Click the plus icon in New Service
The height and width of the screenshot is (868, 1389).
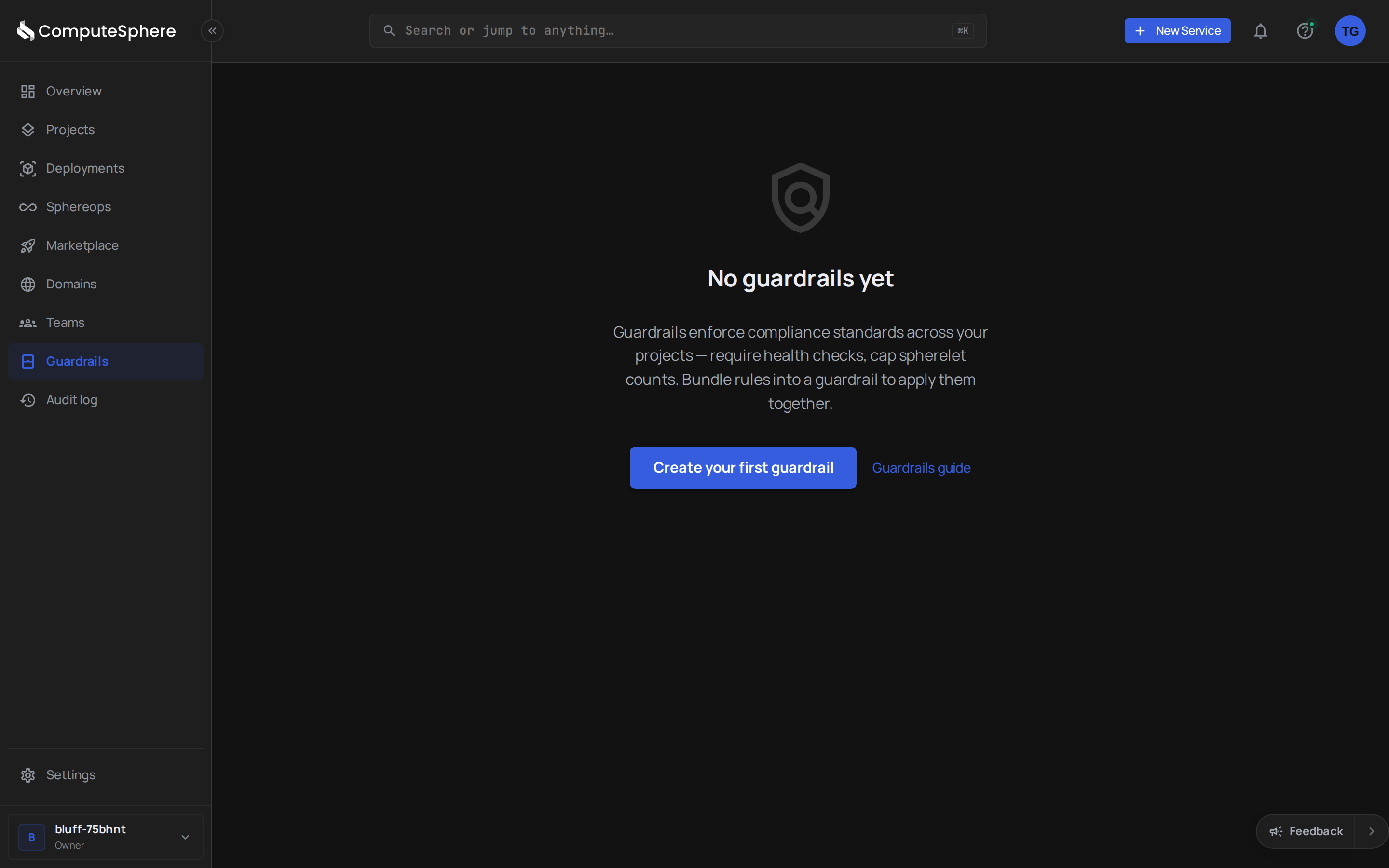tap(1140, 31)
